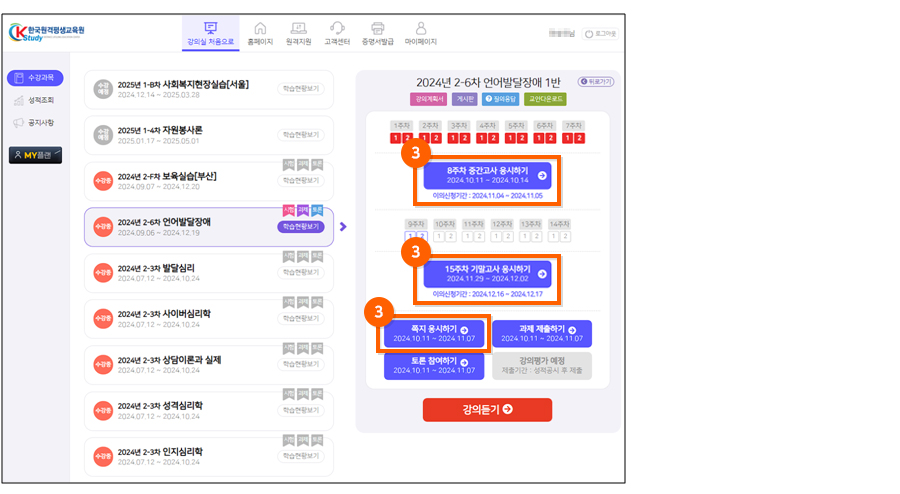
Task: Open the 마이페이지 person icon
Action: 421,29
